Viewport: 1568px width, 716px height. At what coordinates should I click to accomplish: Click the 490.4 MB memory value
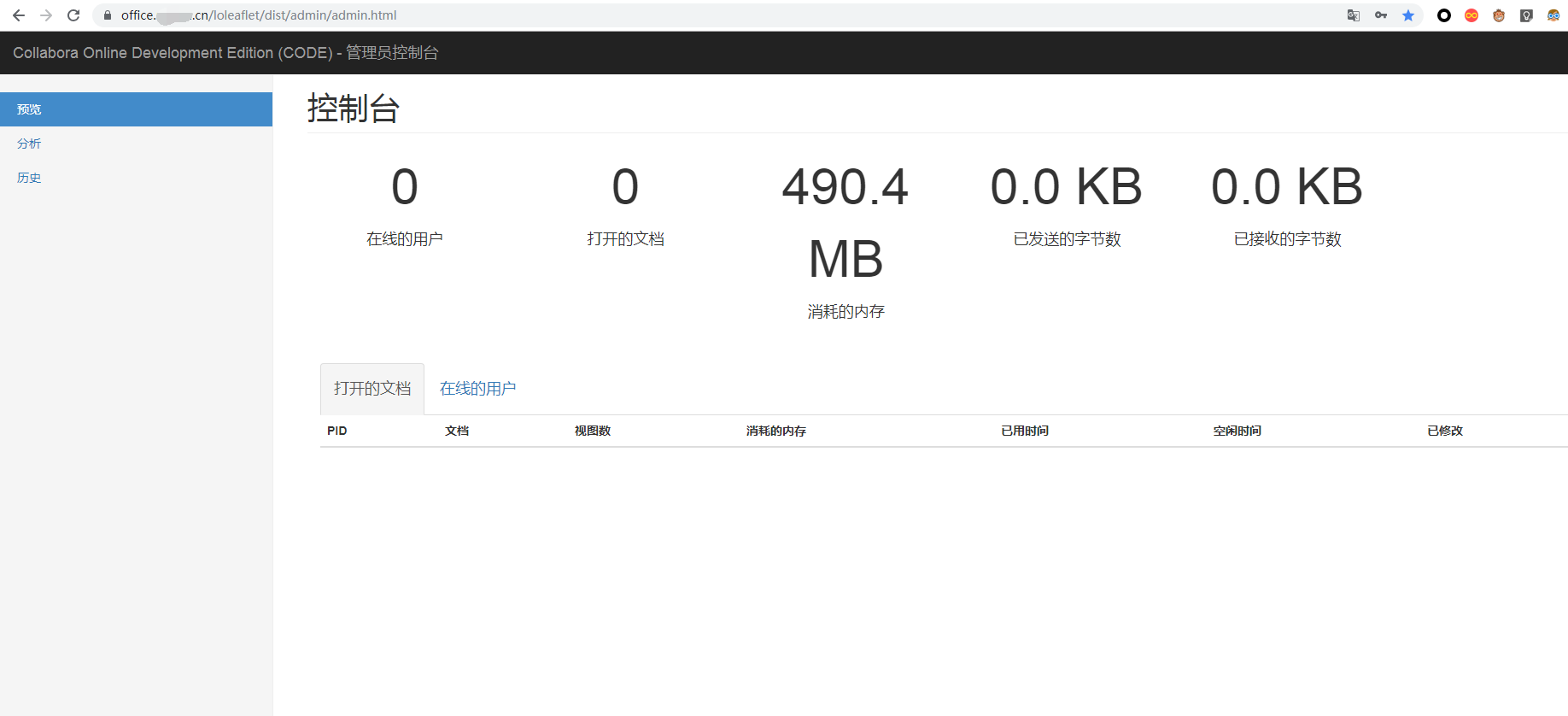[x=845, y=223]
